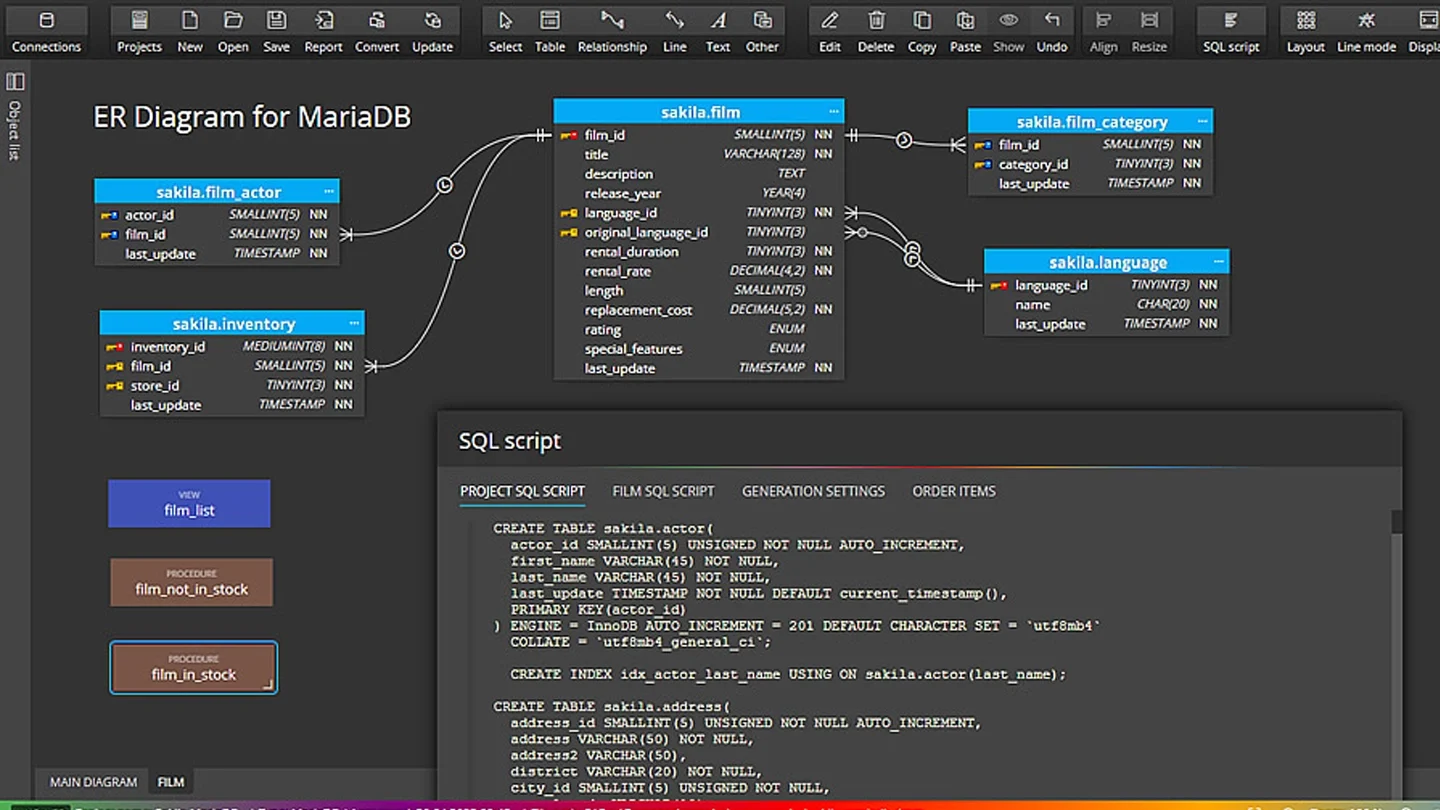Switch to MAIN DIAGRAM tab
Screen dimensions: 1440x810
[94, 782]
